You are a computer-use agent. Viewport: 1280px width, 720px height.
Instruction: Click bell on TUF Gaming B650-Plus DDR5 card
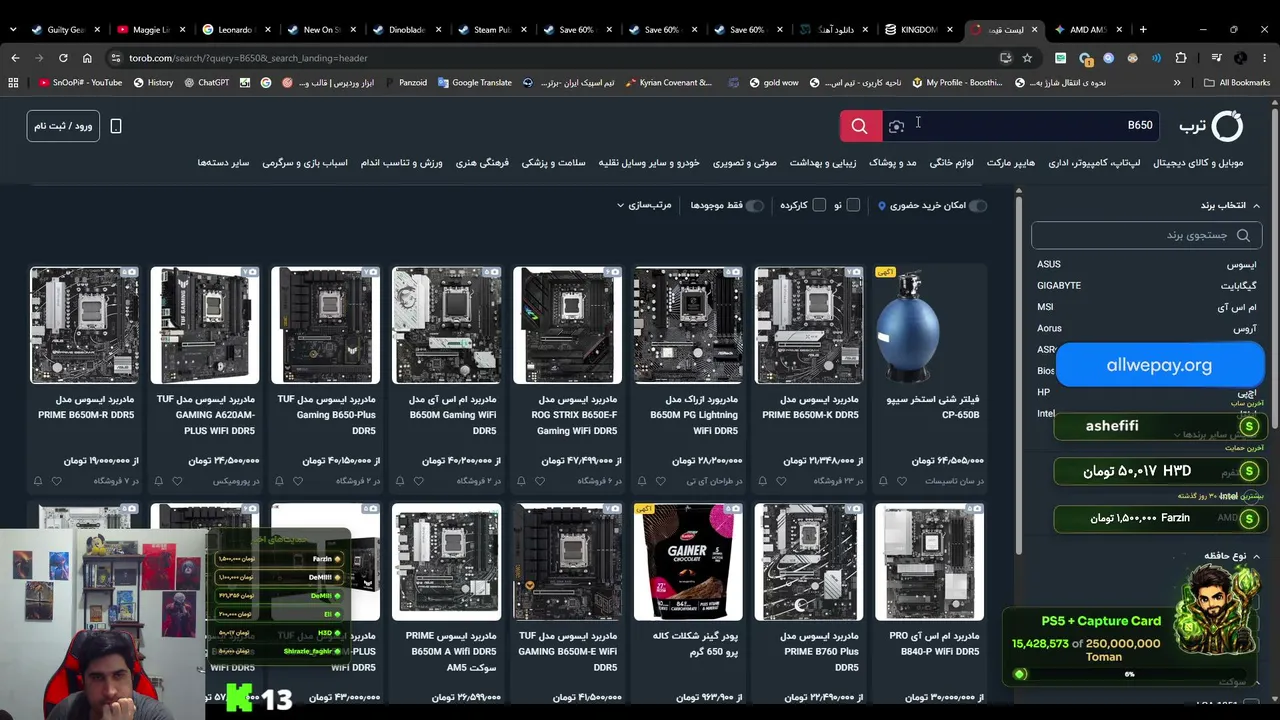click(280, 481)
